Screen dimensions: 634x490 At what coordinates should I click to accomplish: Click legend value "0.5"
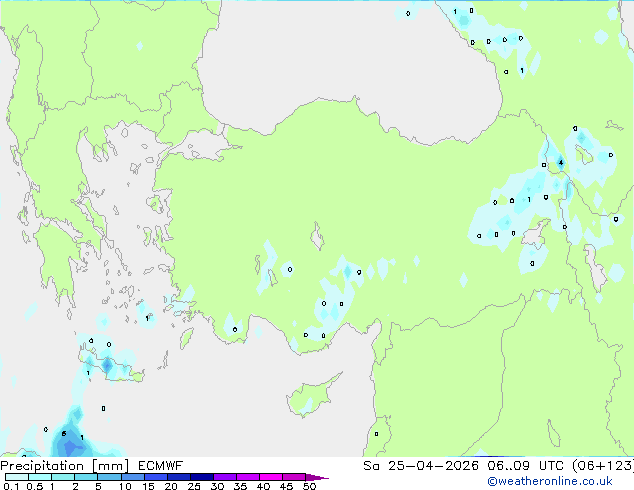(x=34, y=486)
